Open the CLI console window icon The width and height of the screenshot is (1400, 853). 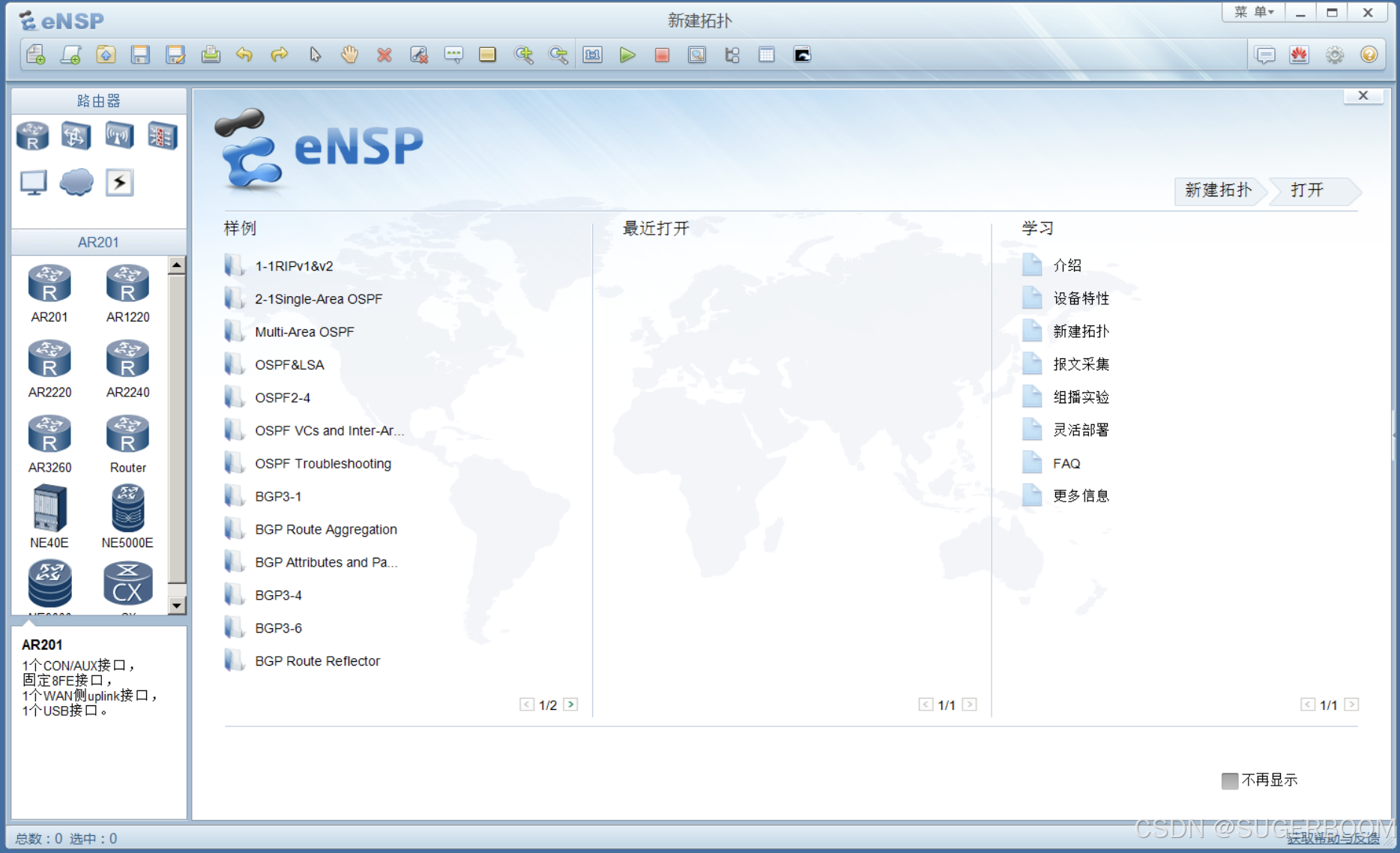coord(802,55)
